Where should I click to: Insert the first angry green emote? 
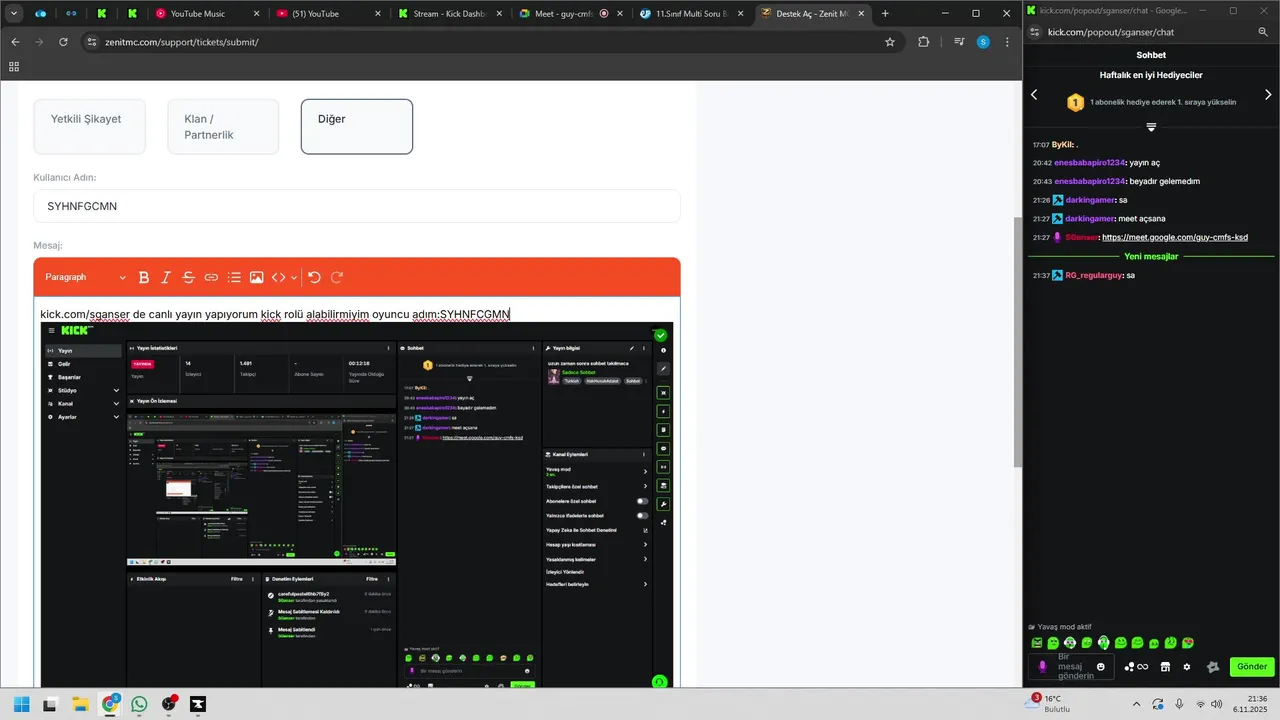click(x=1037, y=643)
